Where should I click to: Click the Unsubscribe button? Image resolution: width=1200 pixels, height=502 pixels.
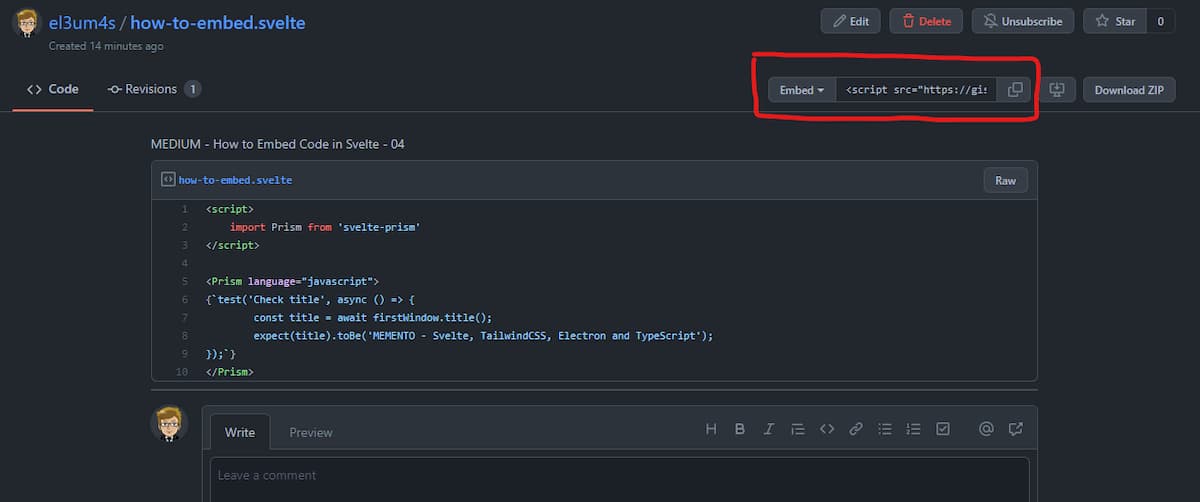[1023, 21]
